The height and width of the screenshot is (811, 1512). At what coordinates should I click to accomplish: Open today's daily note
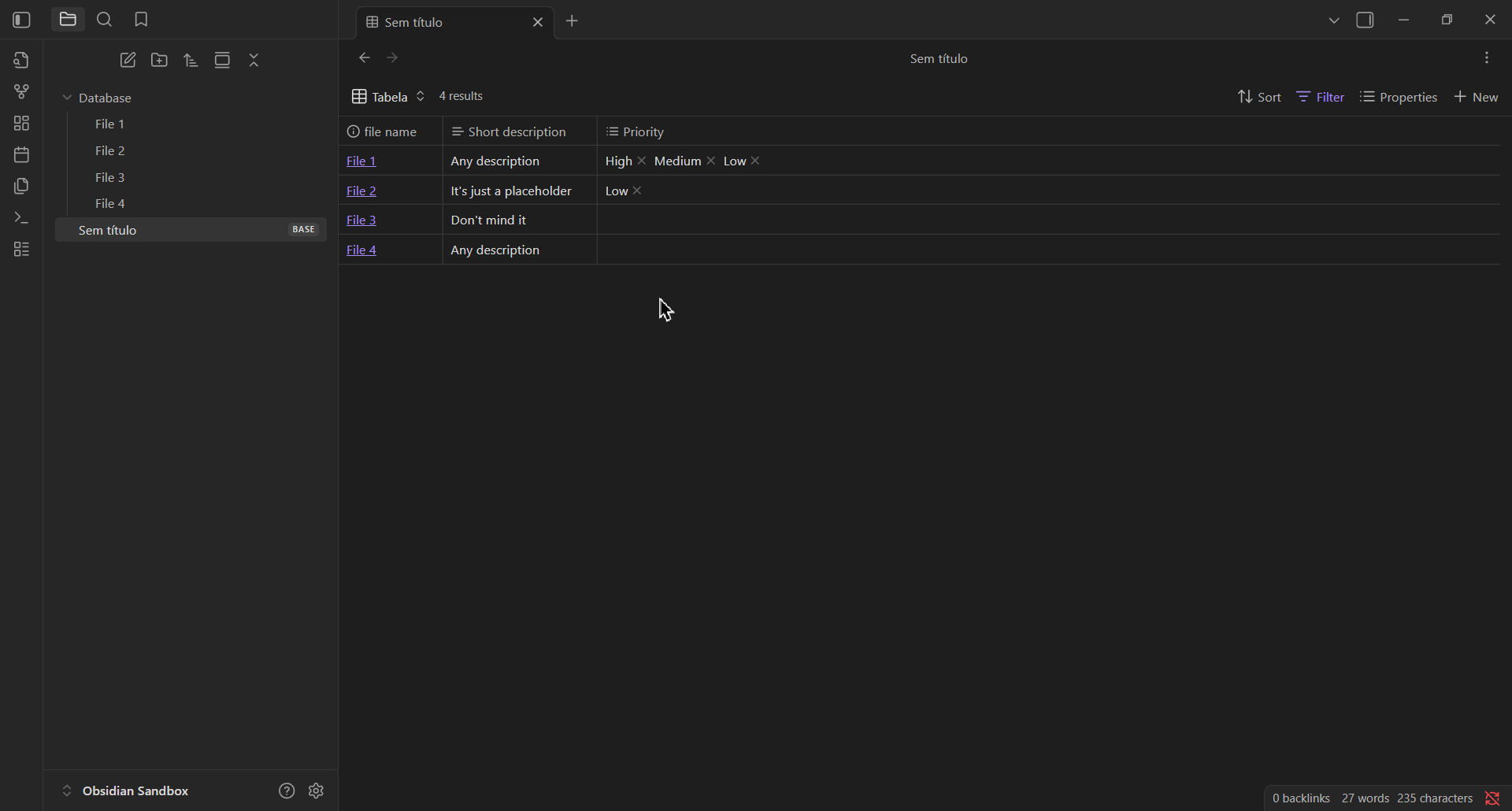click(x=21, y=154)
